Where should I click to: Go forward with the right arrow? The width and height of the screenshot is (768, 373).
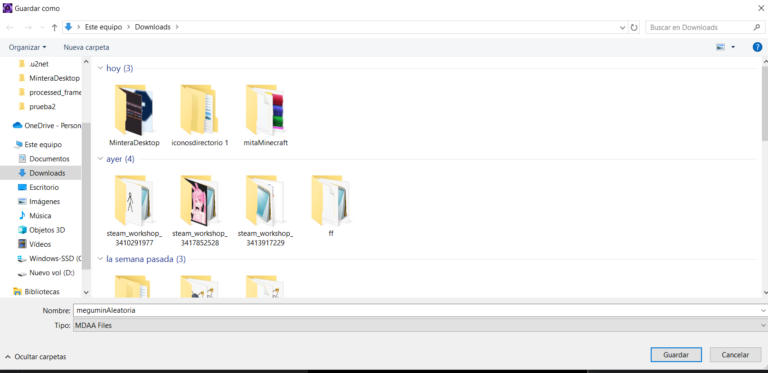pos(28,27)
